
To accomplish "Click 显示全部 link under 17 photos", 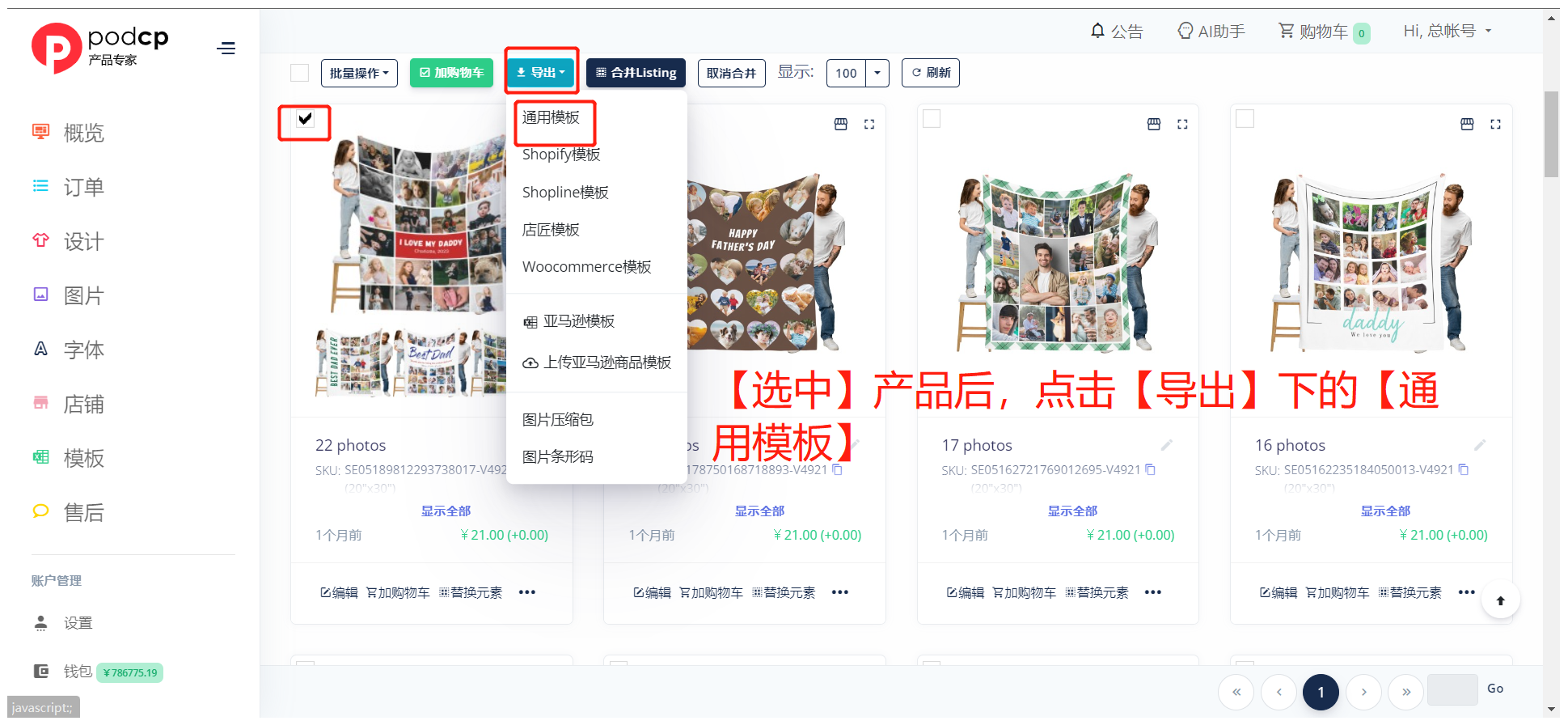I will pos(1072,511).
